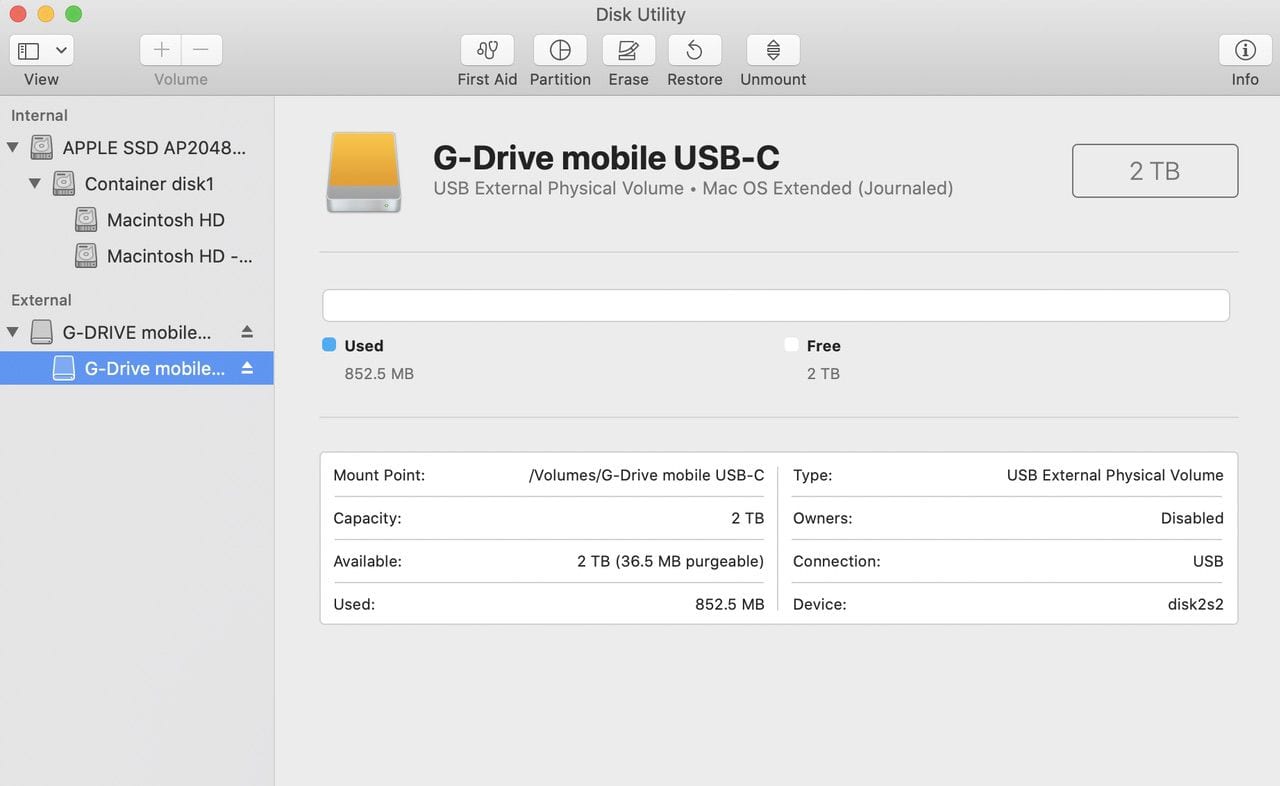Click the blue Used color indicator
1280x786 pixels.
coord(329,345)
